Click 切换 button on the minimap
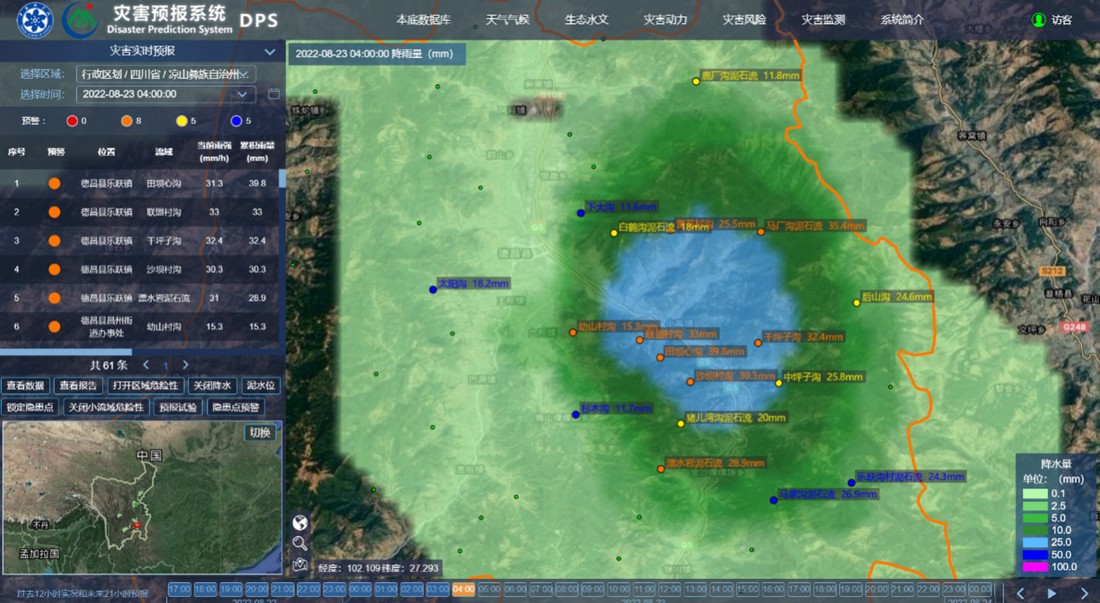This screenshot has height=603, width=1100. (259, 432)
